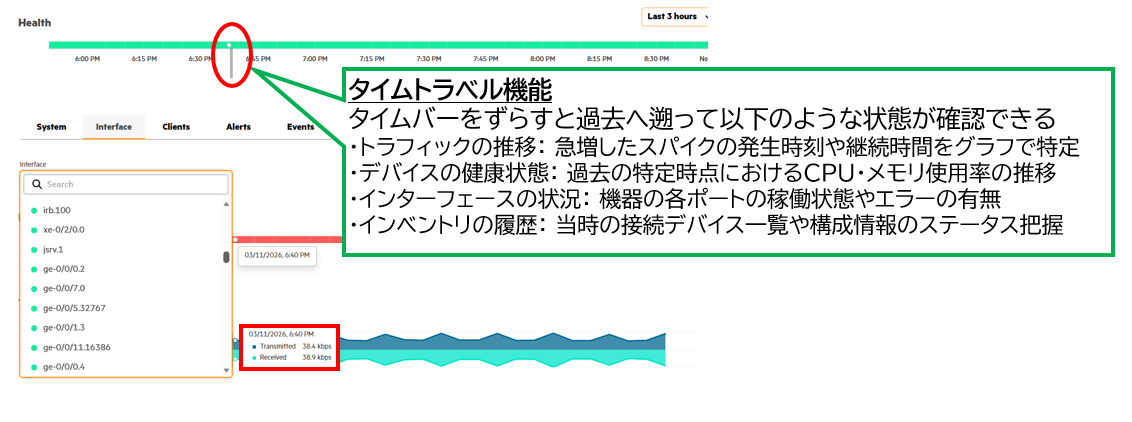Show the Events tab

300,127
